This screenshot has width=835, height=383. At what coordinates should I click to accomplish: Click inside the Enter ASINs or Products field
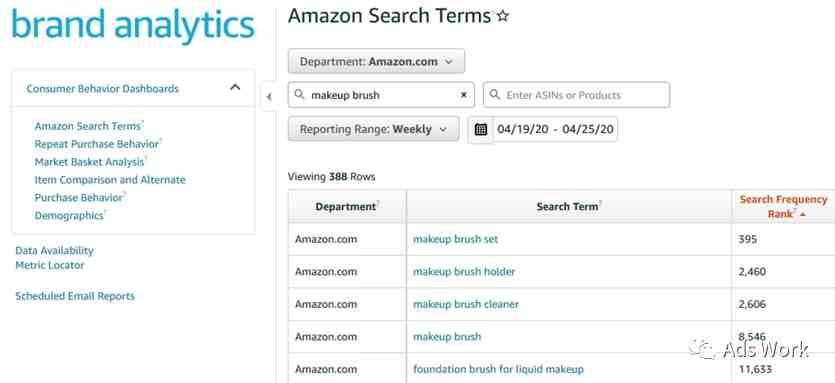click(576, 95)
